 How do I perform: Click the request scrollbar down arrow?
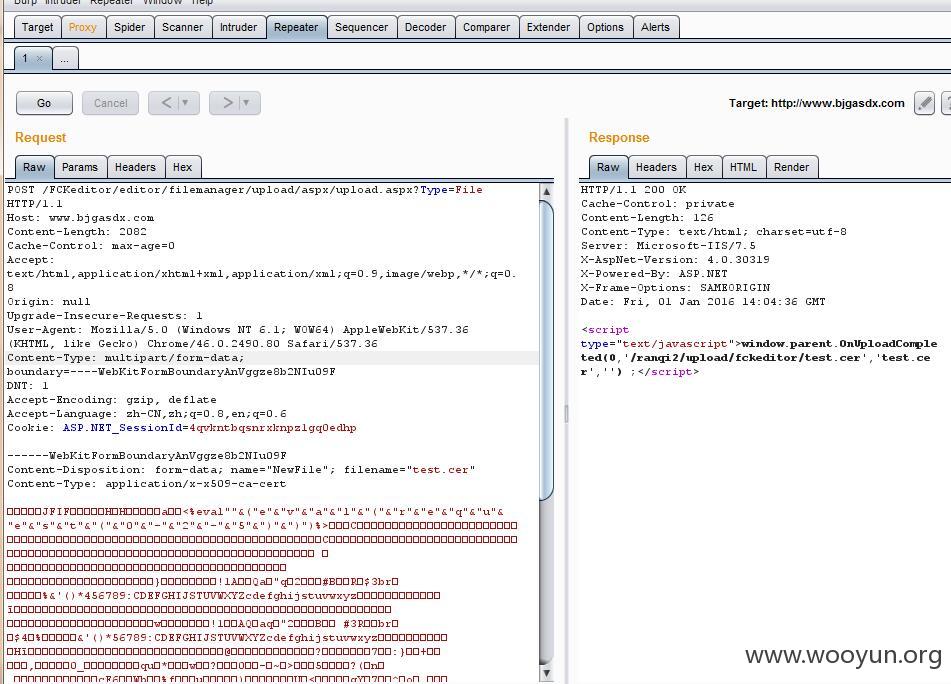pos(546,673)
